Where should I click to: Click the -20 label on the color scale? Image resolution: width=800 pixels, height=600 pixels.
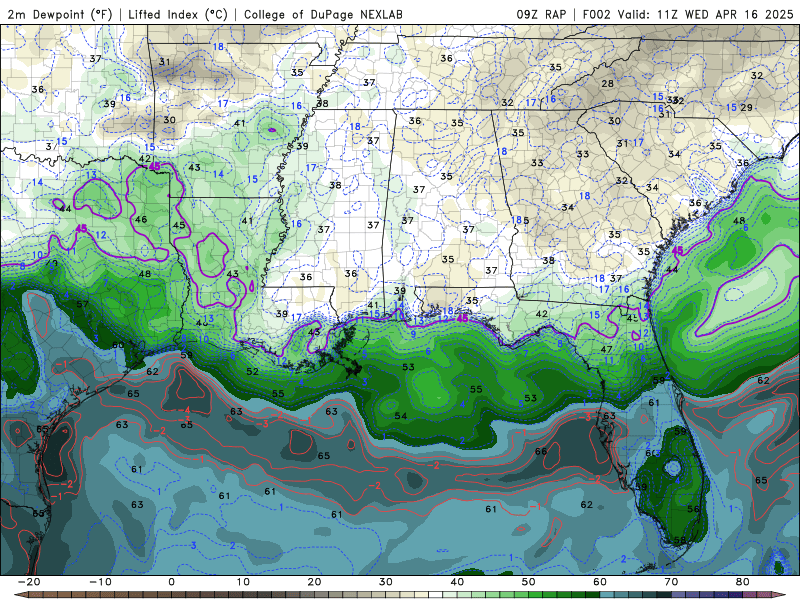pyautogui.click(x=29, y=582)
